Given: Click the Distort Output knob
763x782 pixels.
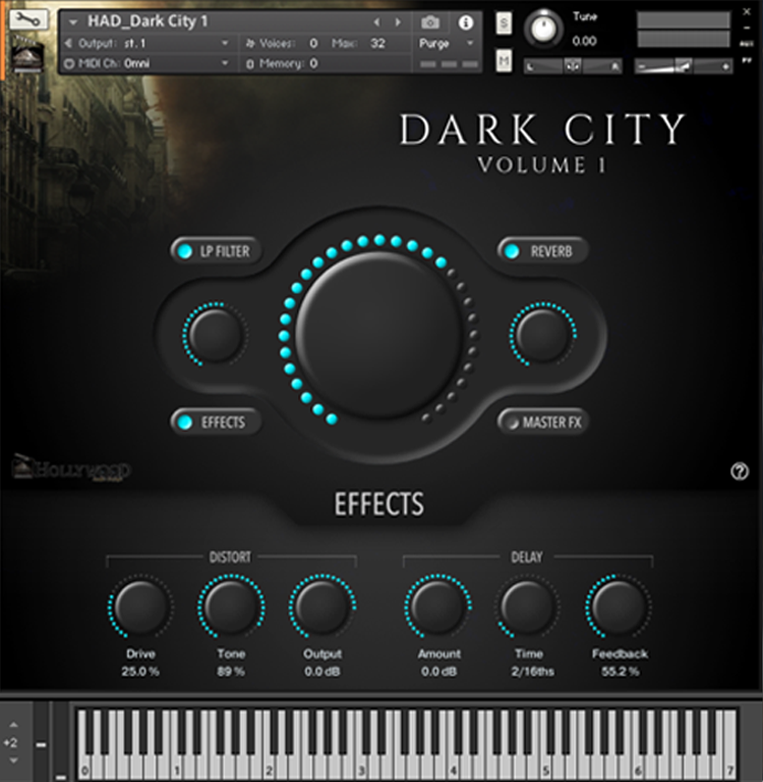Looking at the screenshot, I should pyautogui.click(x=322, y=607).
